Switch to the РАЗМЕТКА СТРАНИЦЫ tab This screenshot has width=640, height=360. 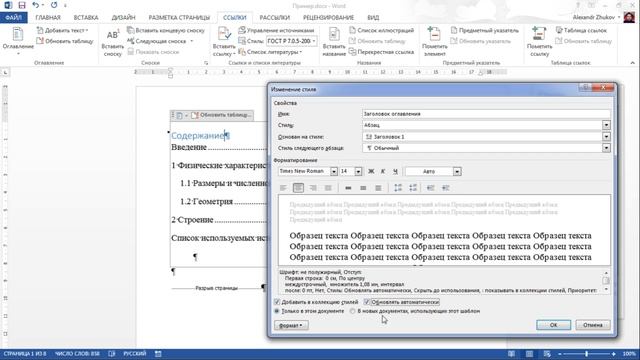click(x=179, y=18)
